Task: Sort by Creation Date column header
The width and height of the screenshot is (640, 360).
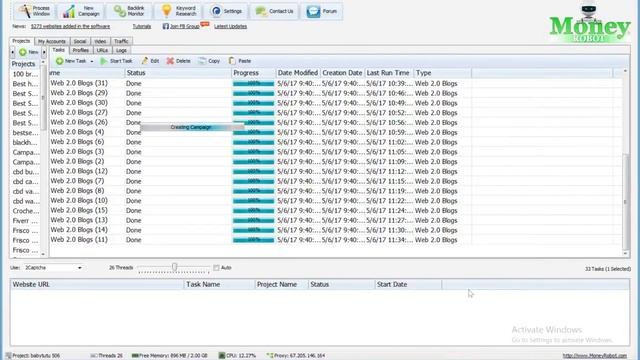Action: (x=342, y=73)
